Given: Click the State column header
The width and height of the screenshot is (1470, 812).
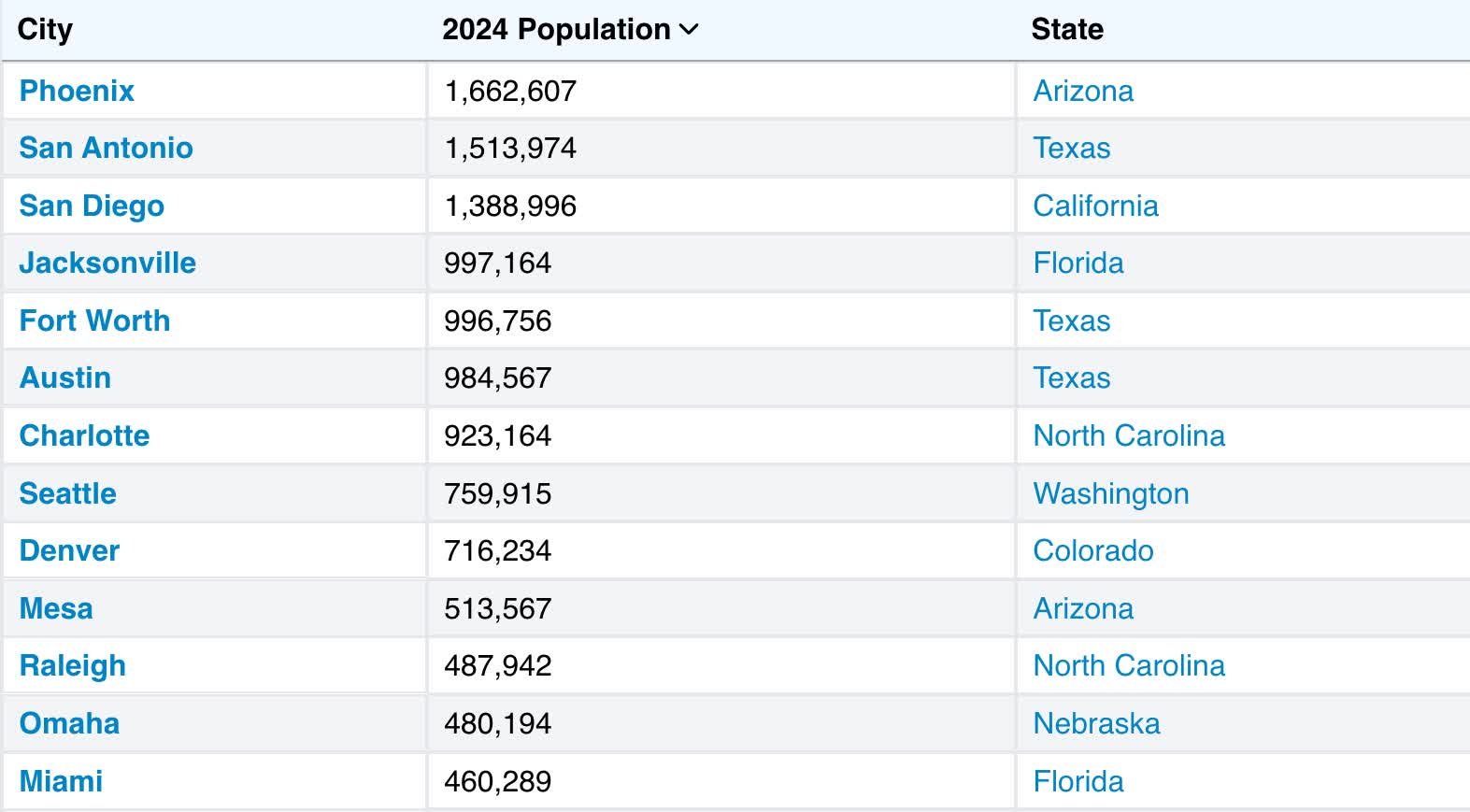Looking at the screenshot, I should coord(1067,30).
